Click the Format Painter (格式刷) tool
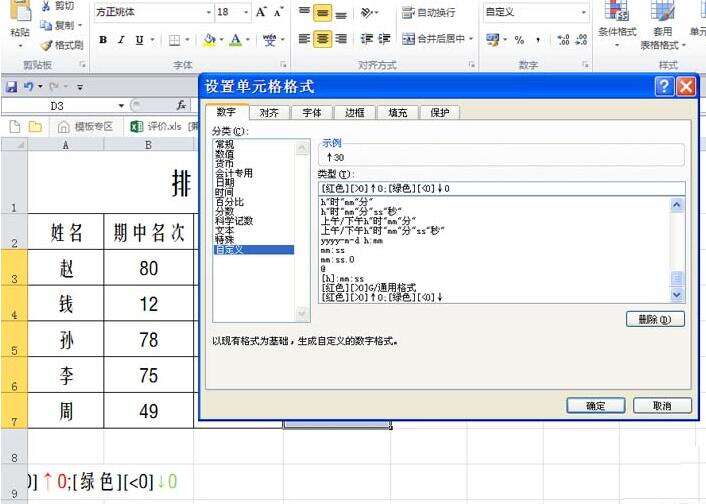Viewport: 706px width, 504px height. (61, 45)
